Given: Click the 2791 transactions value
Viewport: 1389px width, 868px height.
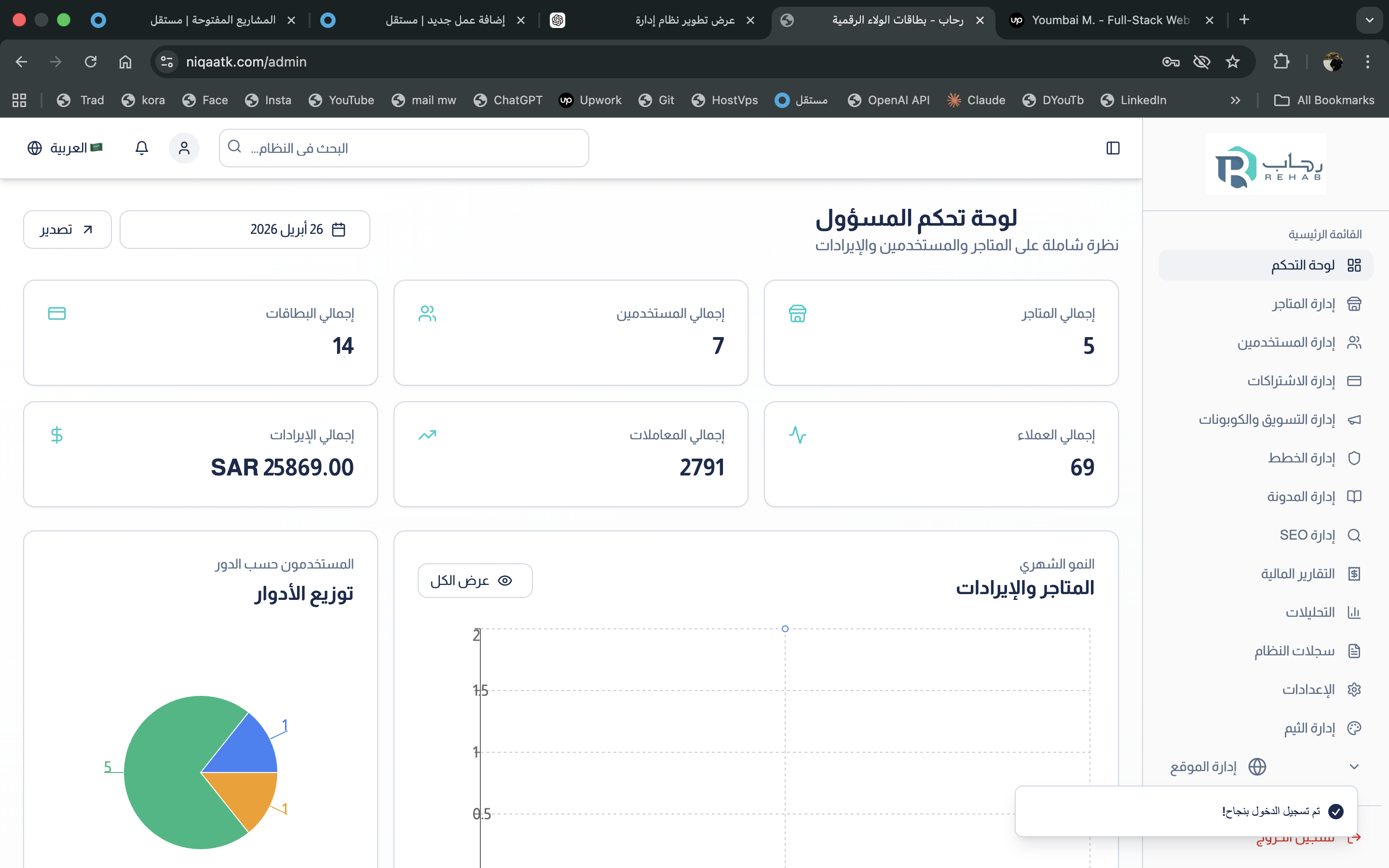Looking at the screenshot, I should (x=701, y=467).
